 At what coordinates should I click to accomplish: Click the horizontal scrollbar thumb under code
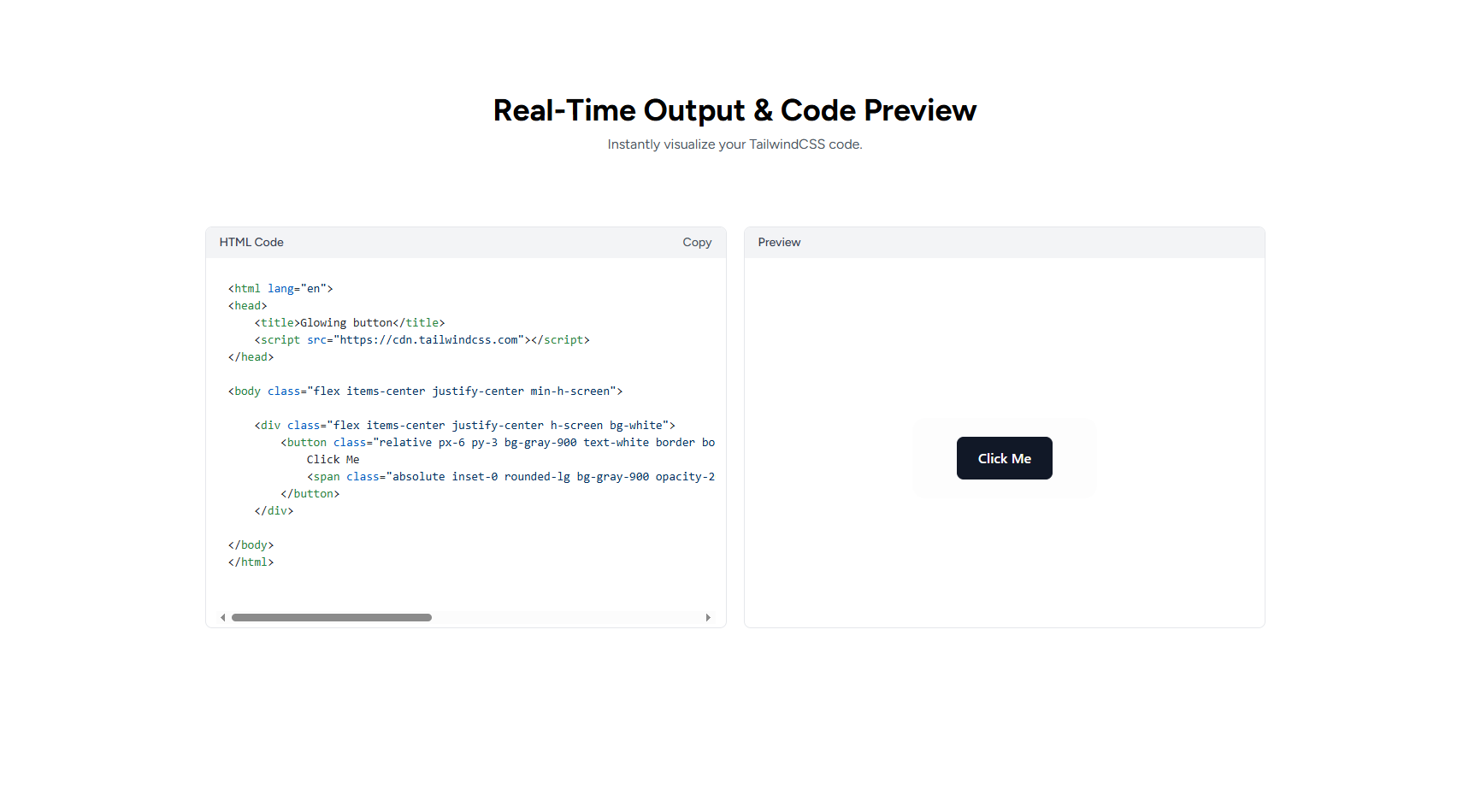[x=332, y=617]
